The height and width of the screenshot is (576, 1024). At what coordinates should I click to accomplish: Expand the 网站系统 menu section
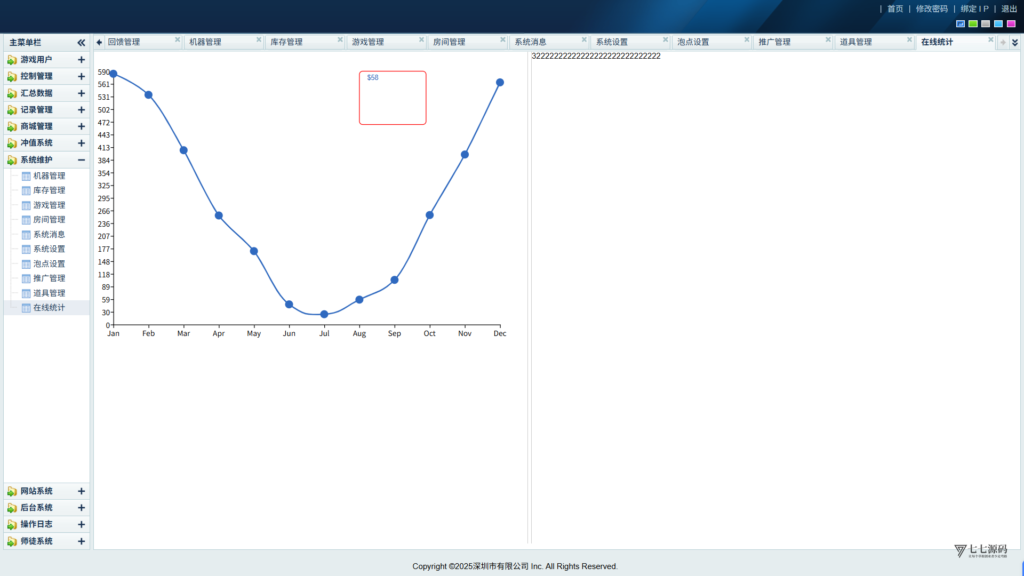[81, 491]
